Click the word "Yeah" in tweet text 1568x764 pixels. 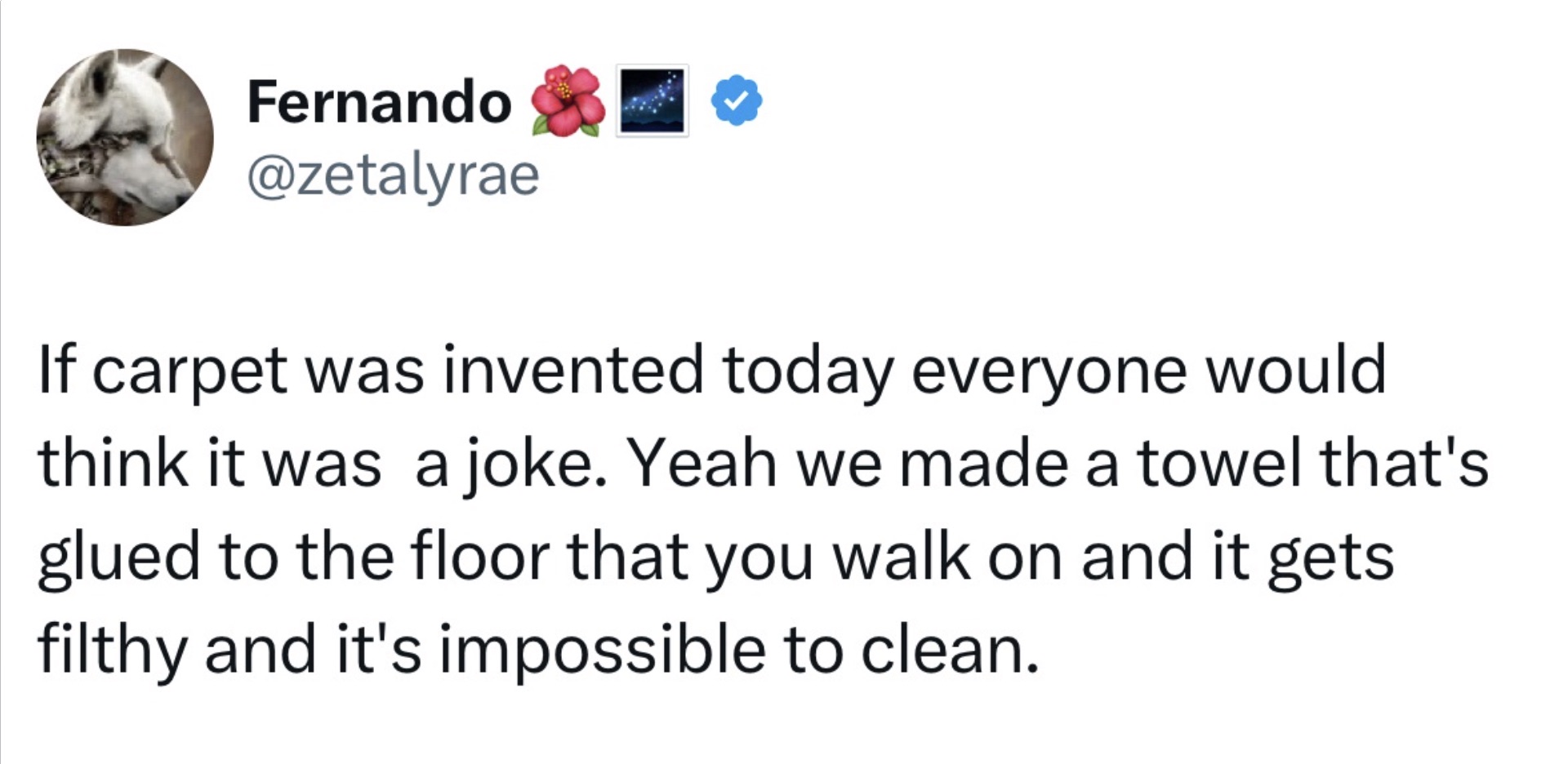tap(702, 463)
